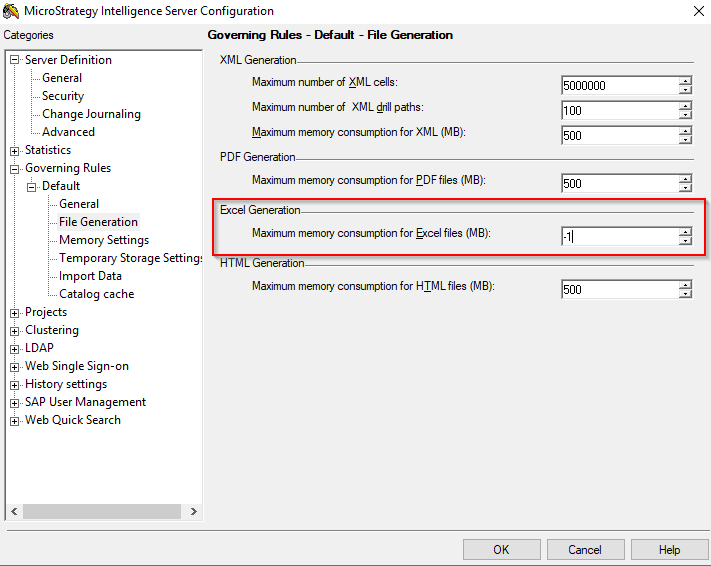
Task: Click the OK button
Action: 501,549
